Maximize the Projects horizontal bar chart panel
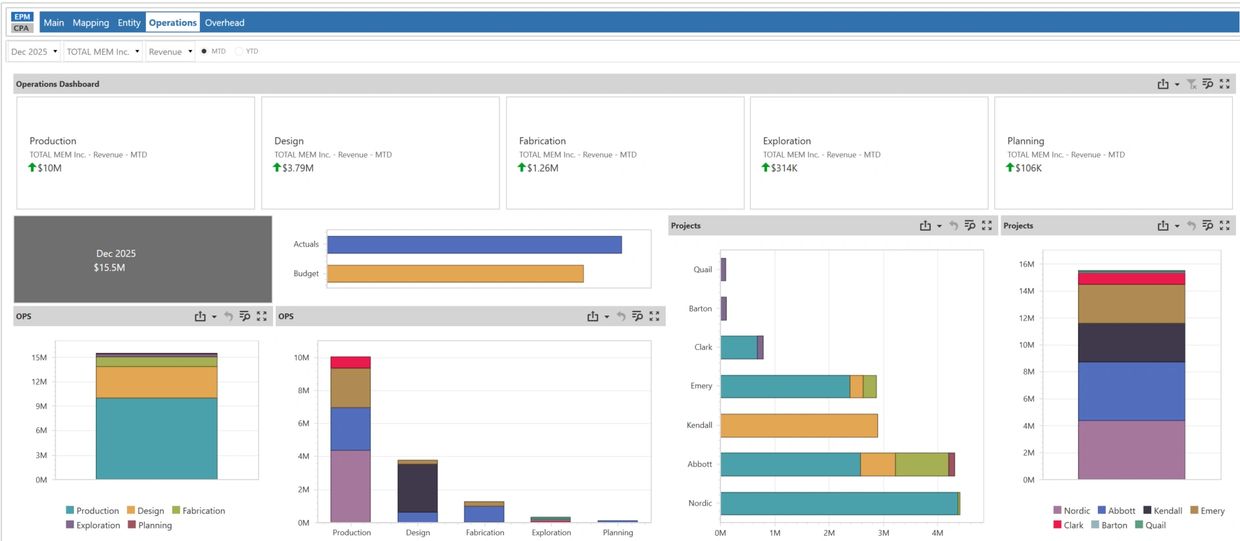Image resolution: width=1240 pixels, height=541 pixels. tap(987, 226)
